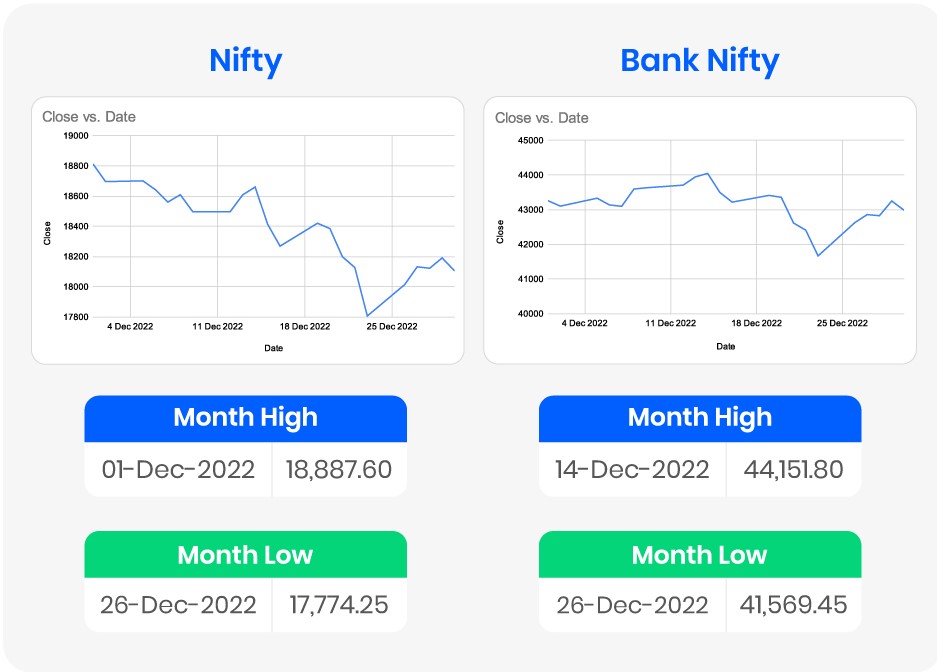Click the green Month Low header under Bank Nifty

click(699, 554)
